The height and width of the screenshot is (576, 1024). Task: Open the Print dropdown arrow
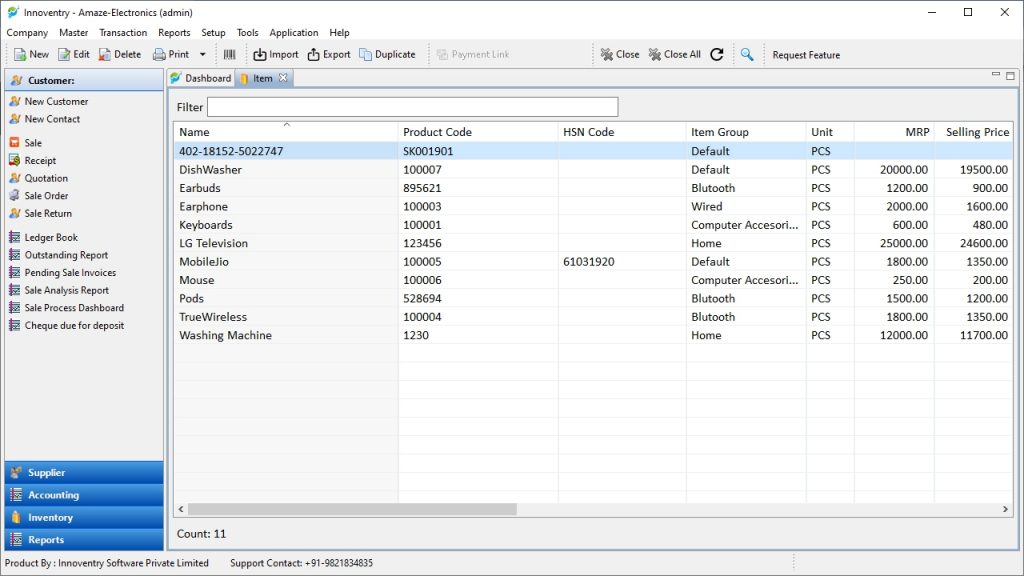[202, 54]
